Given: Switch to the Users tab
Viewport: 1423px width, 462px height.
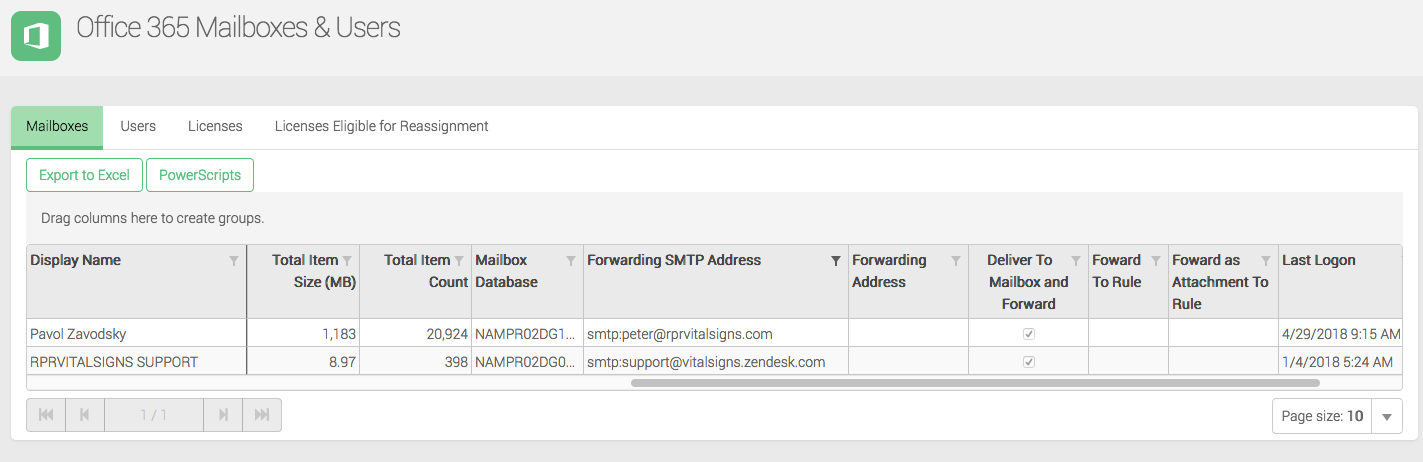Looking at the screenshot, I should 138,127.
